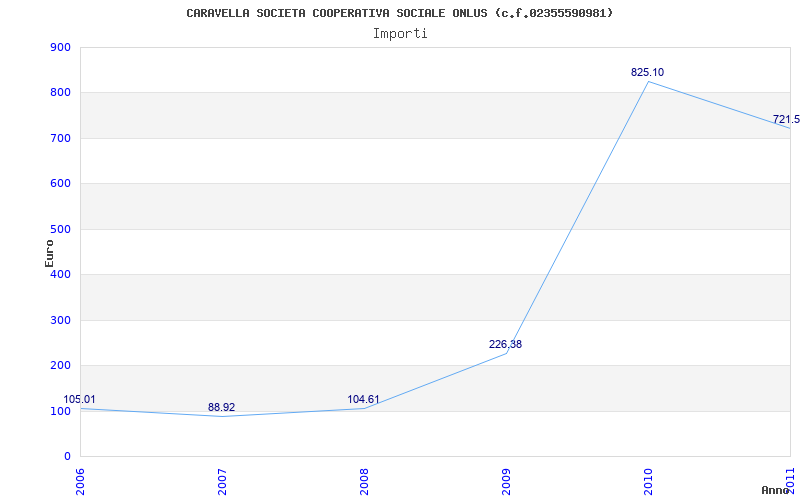Click the 100 y-axis value
800x500 pixels.
60,411
